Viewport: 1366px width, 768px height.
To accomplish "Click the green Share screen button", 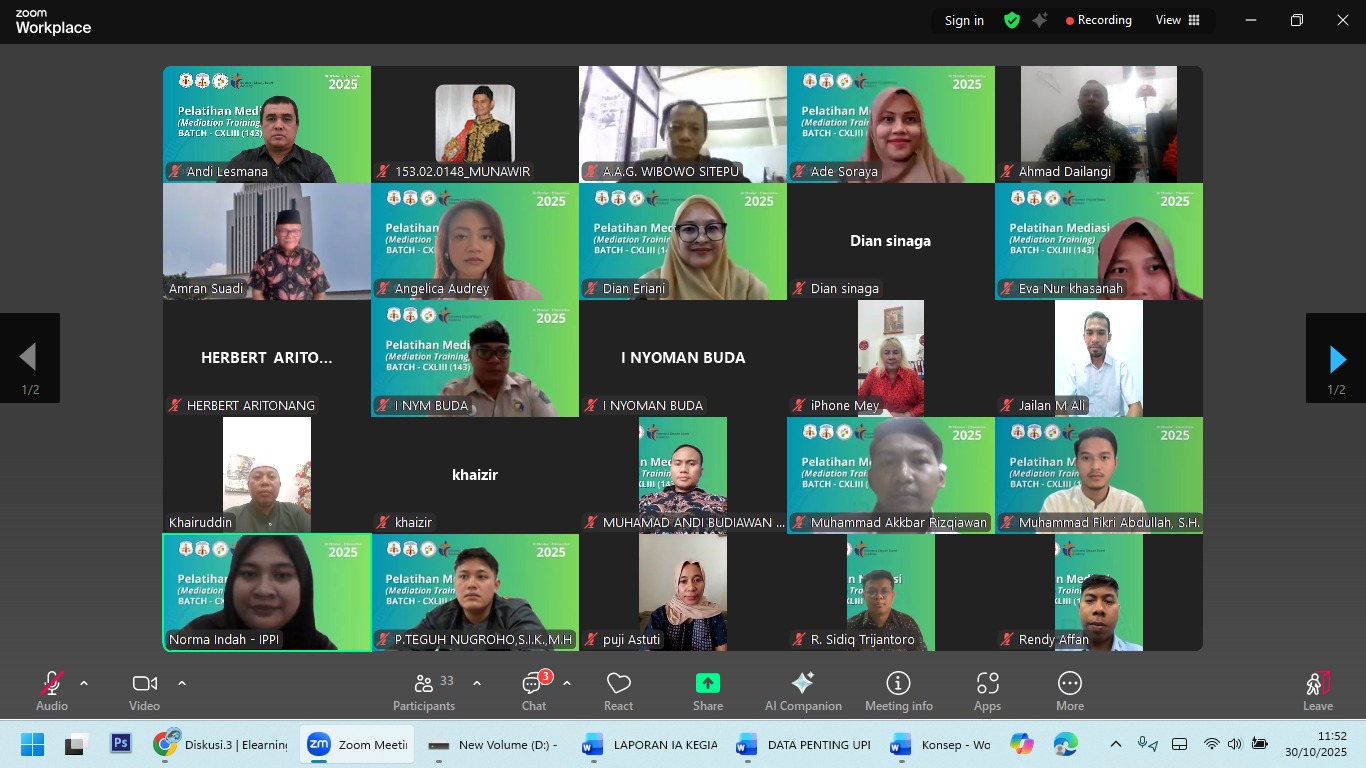I will click(x=708, y=691).
